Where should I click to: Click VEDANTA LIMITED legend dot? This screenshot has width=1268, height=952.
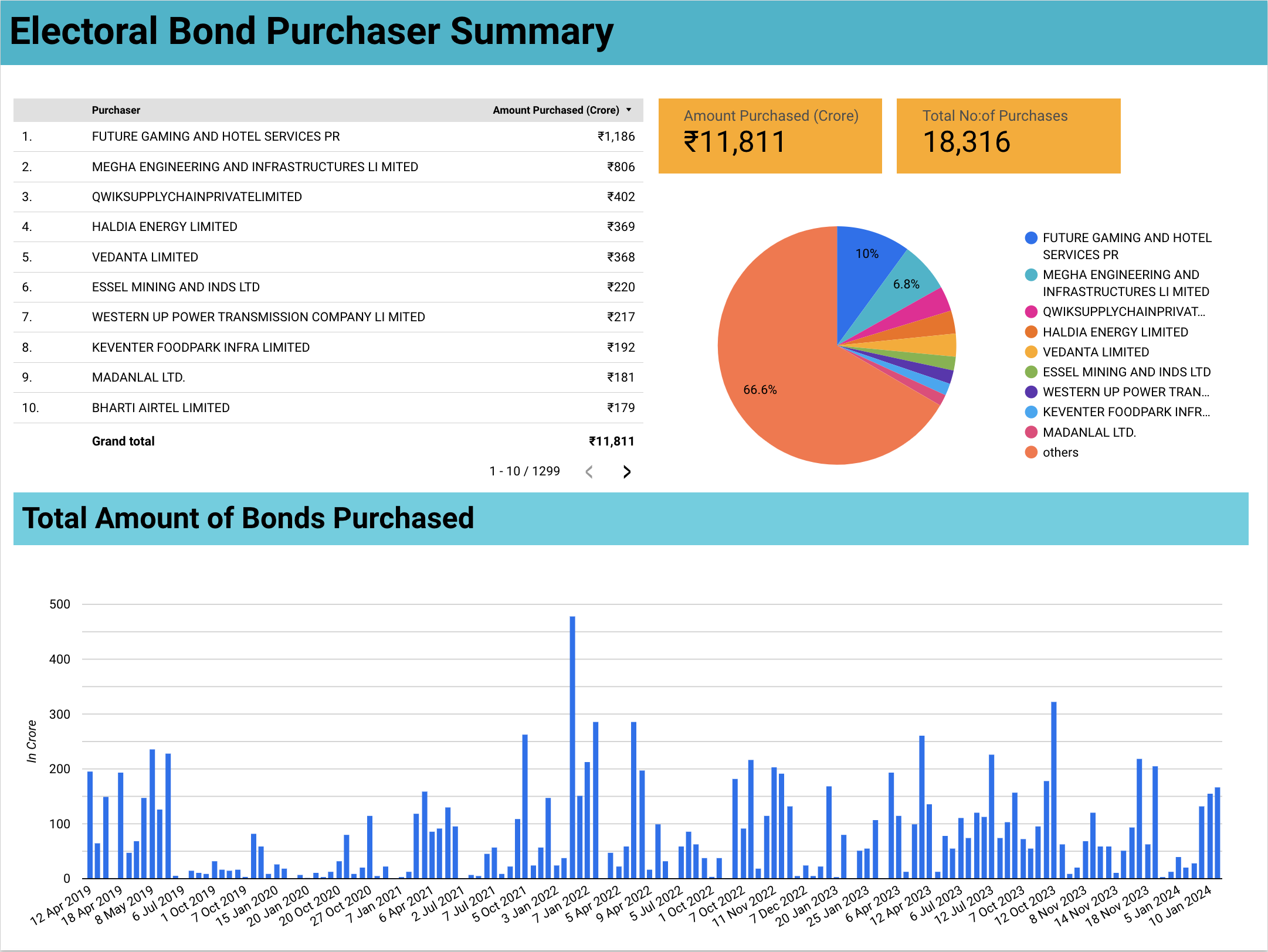(x=1030, y=352)
